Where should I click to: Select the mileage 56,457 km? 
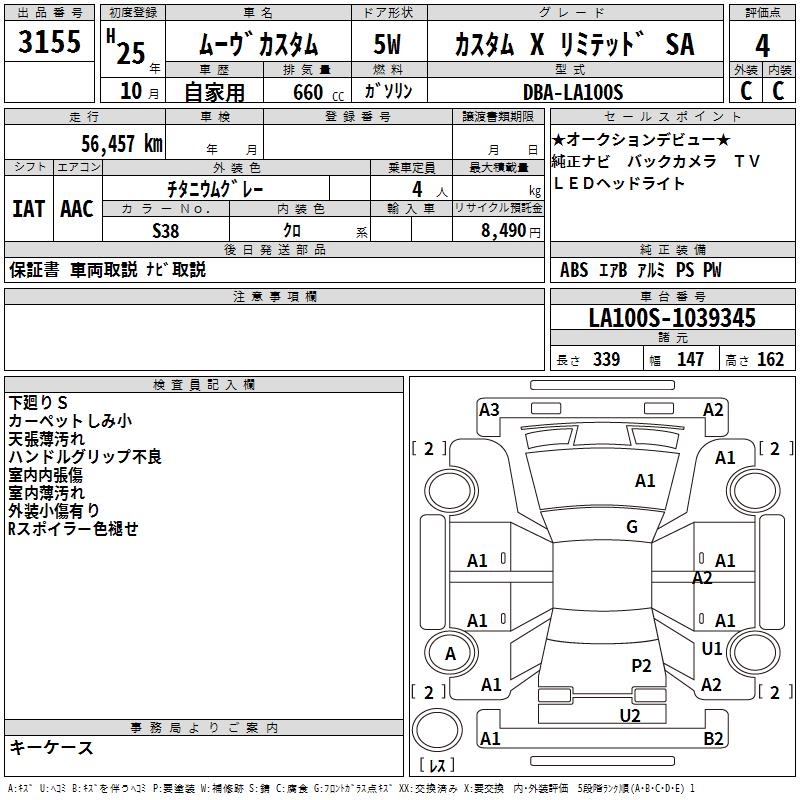(x=122, y=144)
